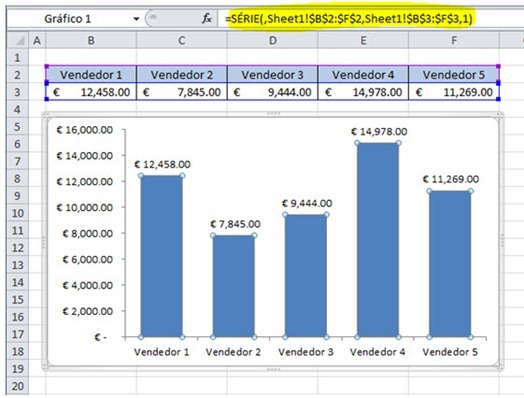Select column D header

click(x=273, y=40)
